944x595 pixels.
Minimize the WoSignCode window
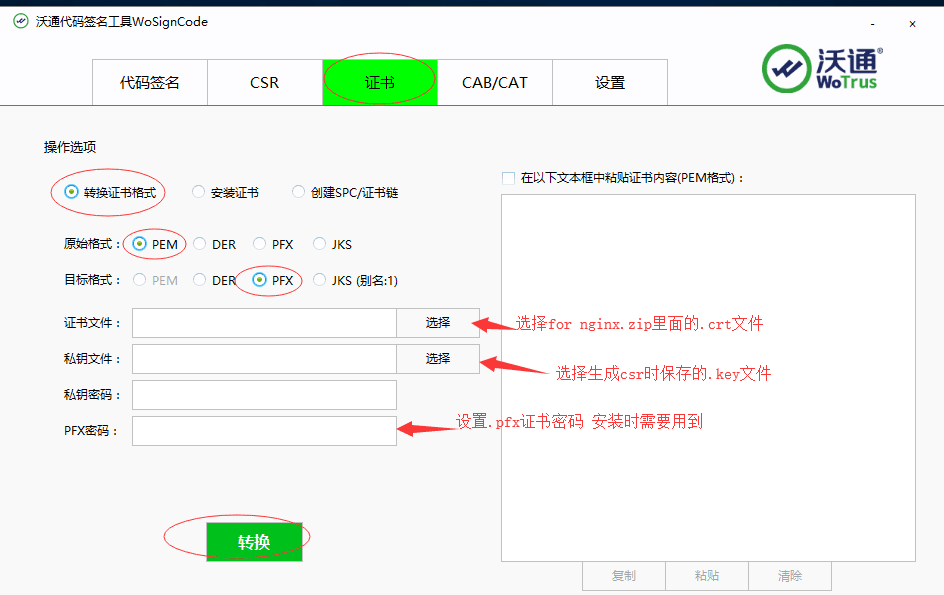[872, 24]
